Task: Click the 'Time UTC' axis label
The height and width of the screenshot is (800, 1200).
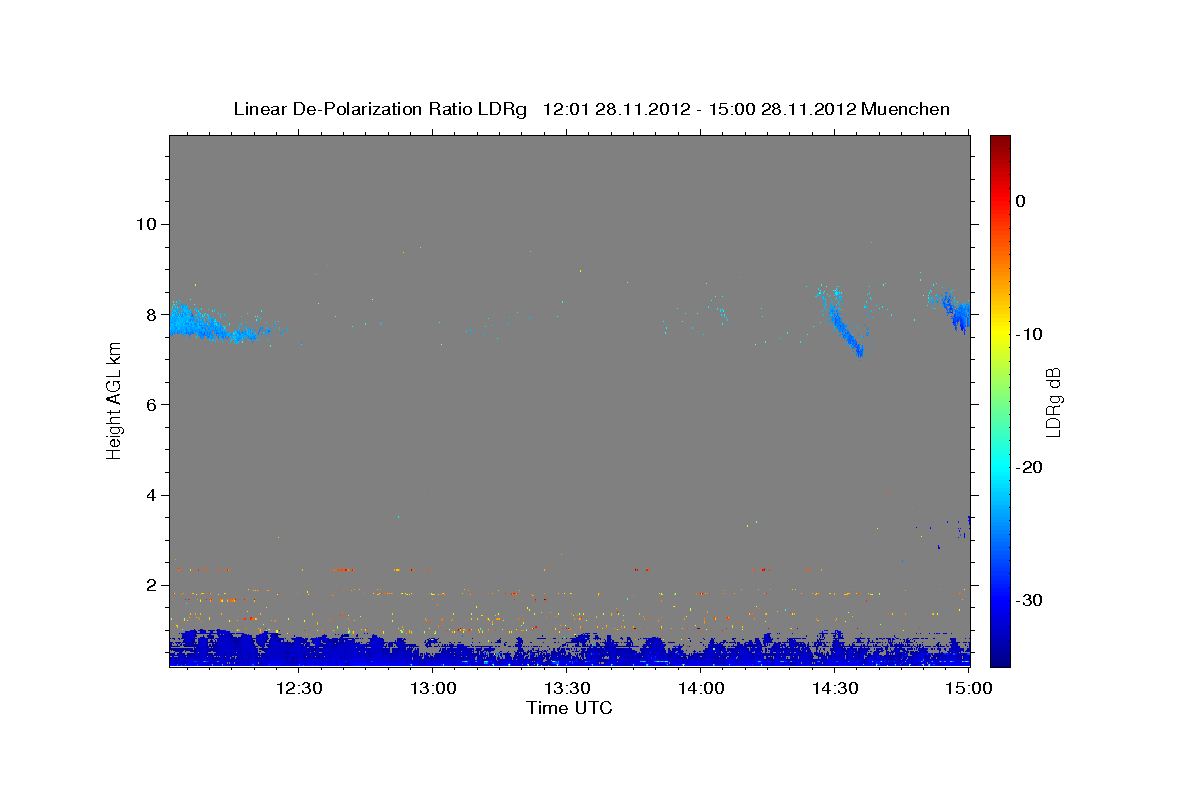Action: [569, 708]
